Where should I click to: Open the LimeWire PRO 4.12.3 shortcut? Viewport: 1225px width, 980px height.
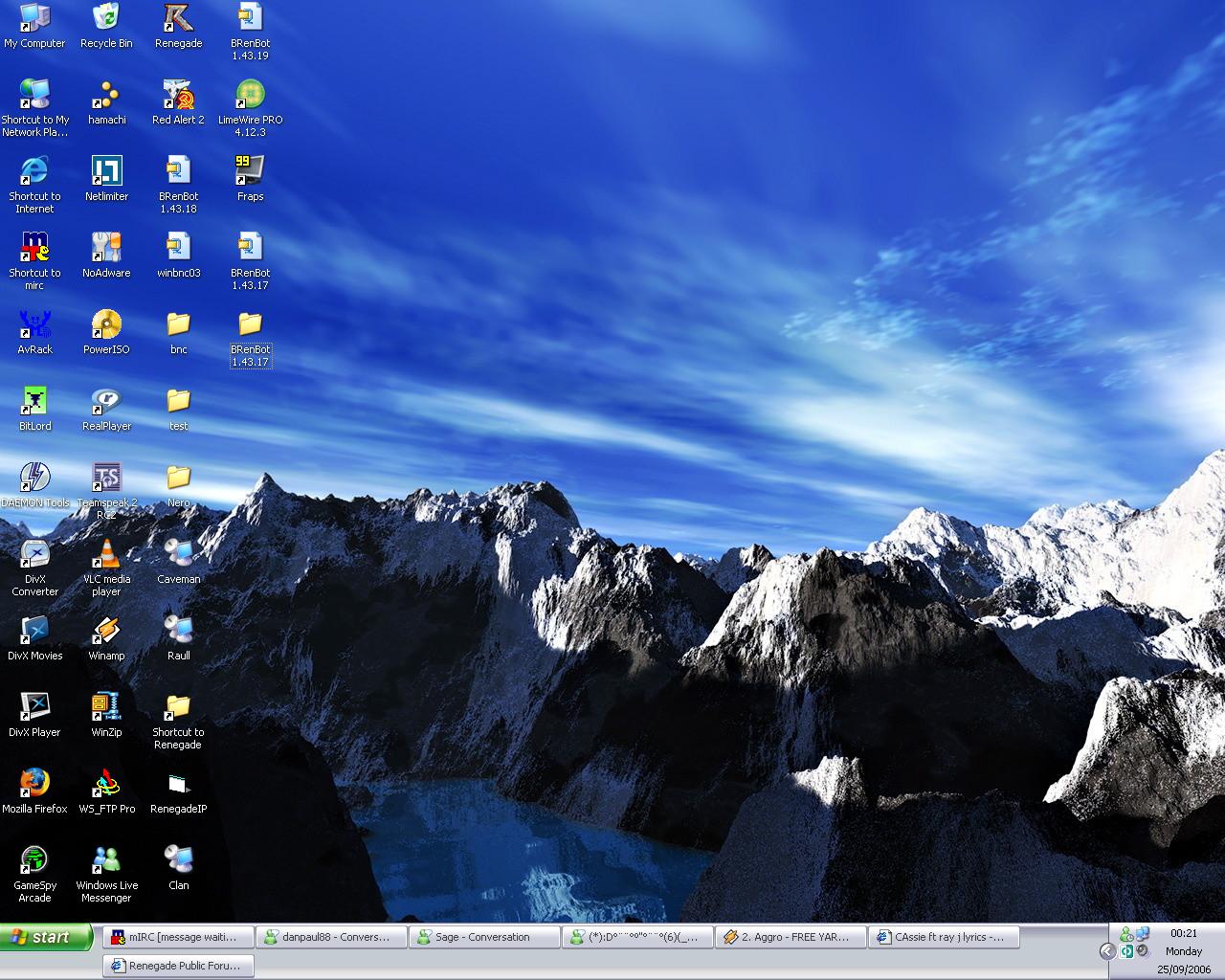(250, 95)
